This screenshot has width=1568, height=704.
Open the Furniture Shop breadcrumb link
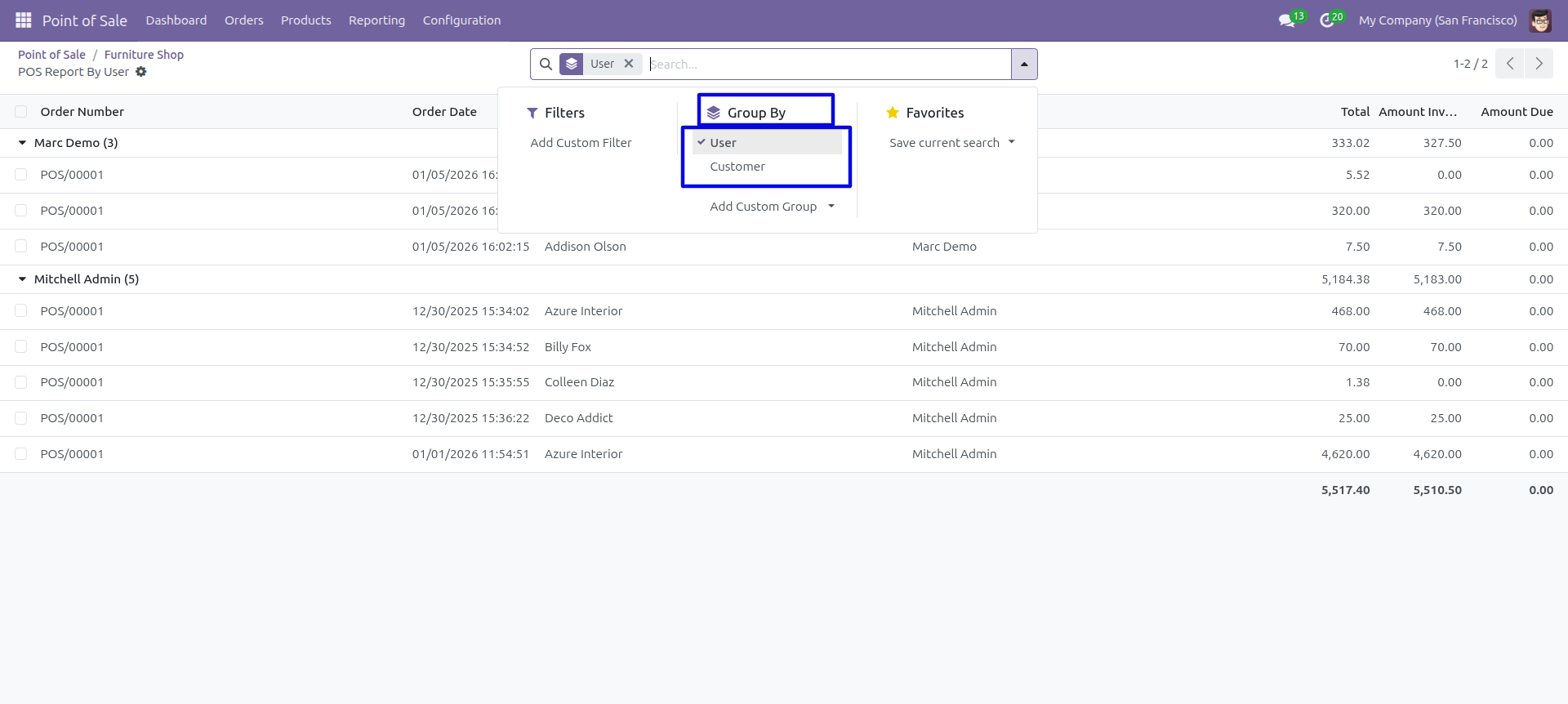pyautogui.click(x=144, y=55)
